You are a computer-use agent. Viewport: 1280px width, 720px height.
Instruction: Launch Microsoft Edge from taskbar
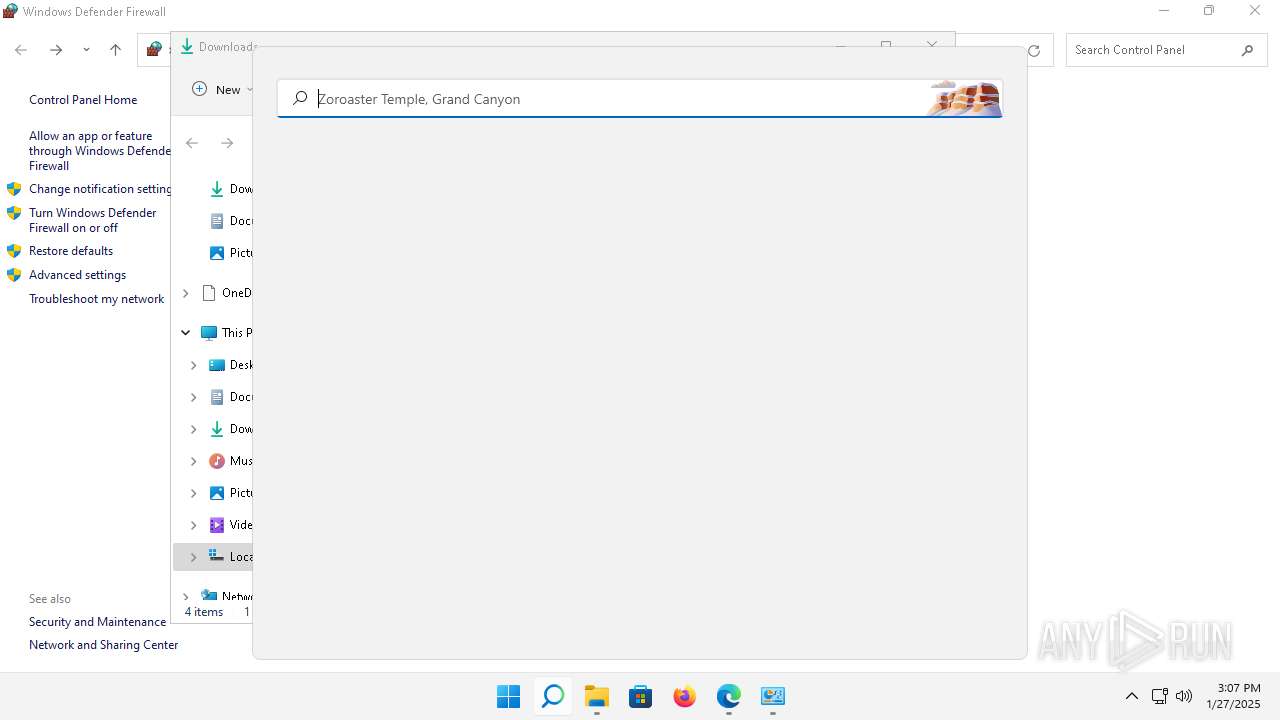(728, 696)
